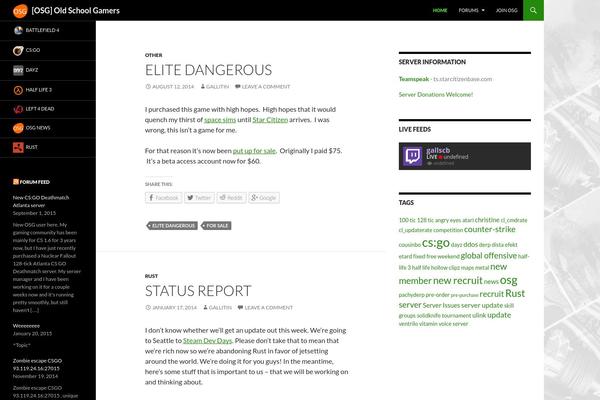The width and height of the screenshot is (600, 400).
Task: Click the 'Rust' tag in cloud
Action: 515,294
